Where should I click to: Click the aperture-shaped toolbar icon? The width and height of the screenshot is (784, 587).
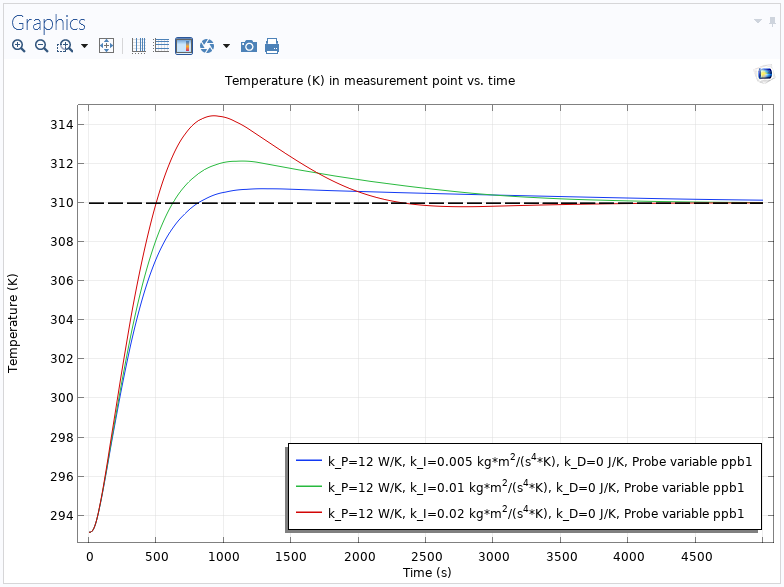pyautogui.click(x=207, y=46)
